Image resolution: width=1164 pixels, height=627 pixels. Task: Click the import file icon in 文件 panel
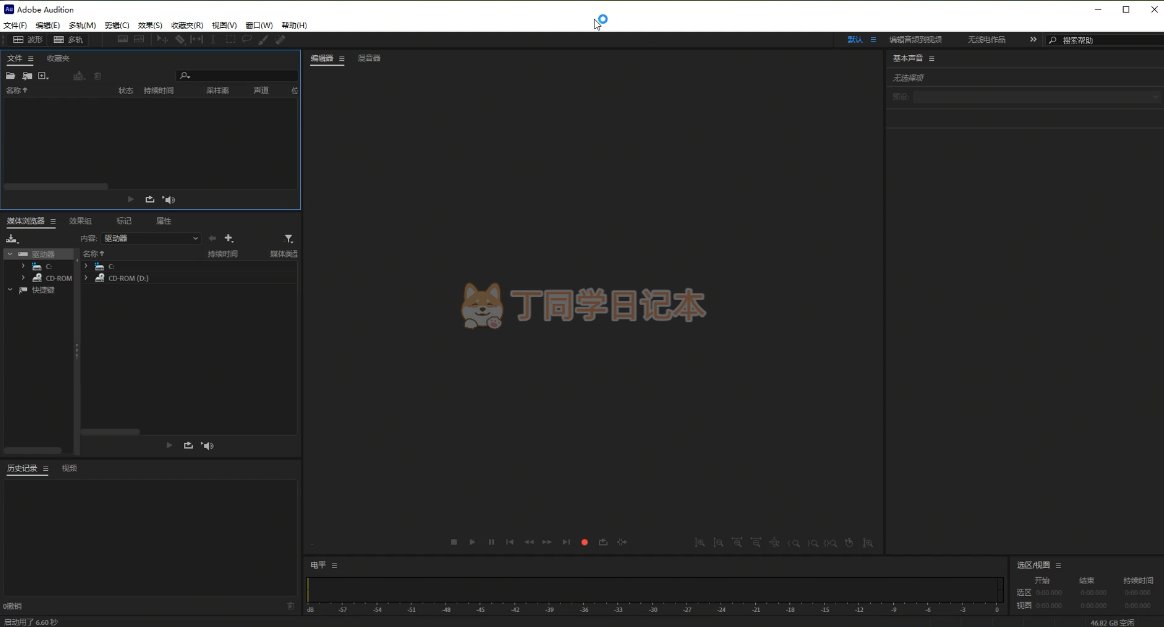click(x=27, y=76)
